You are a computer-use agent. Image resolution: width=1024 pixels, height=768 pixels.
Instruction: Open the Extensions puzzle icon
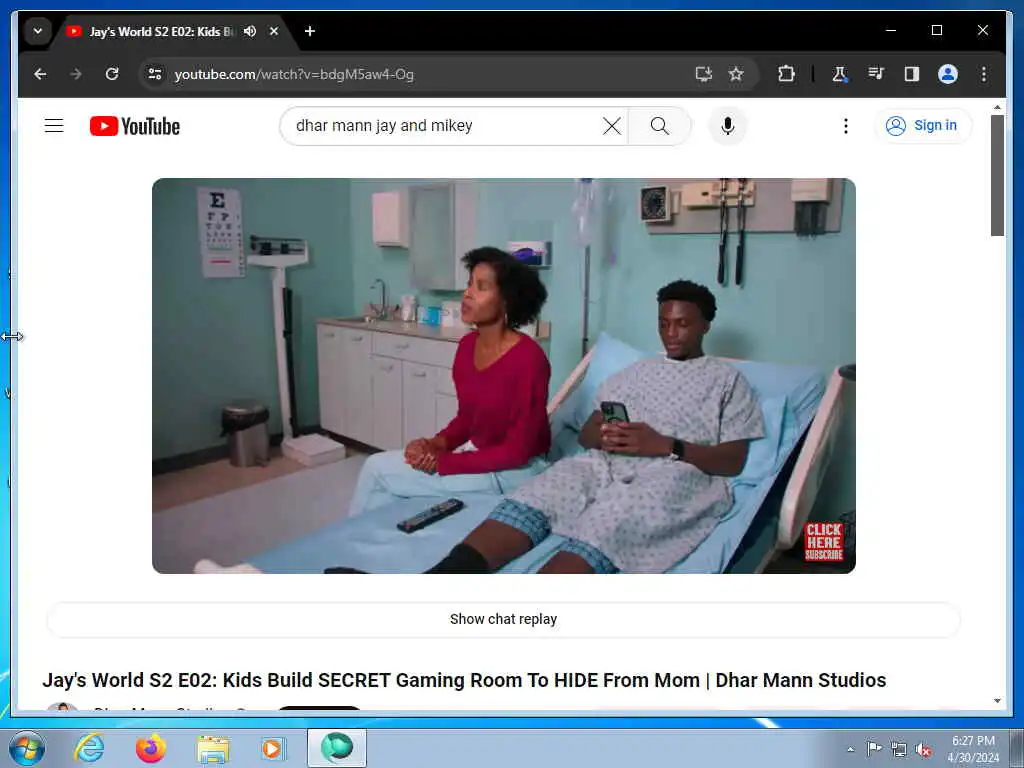click(786, 74)
